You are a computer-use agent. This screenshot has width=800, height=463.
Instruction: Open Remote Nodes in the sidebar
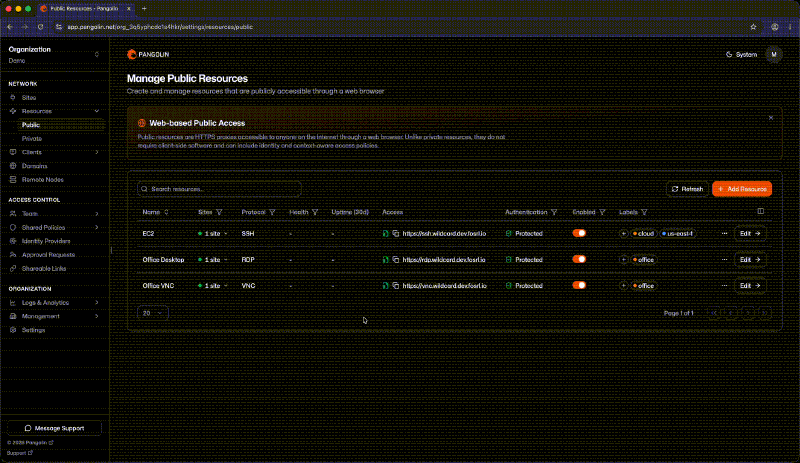42,180
